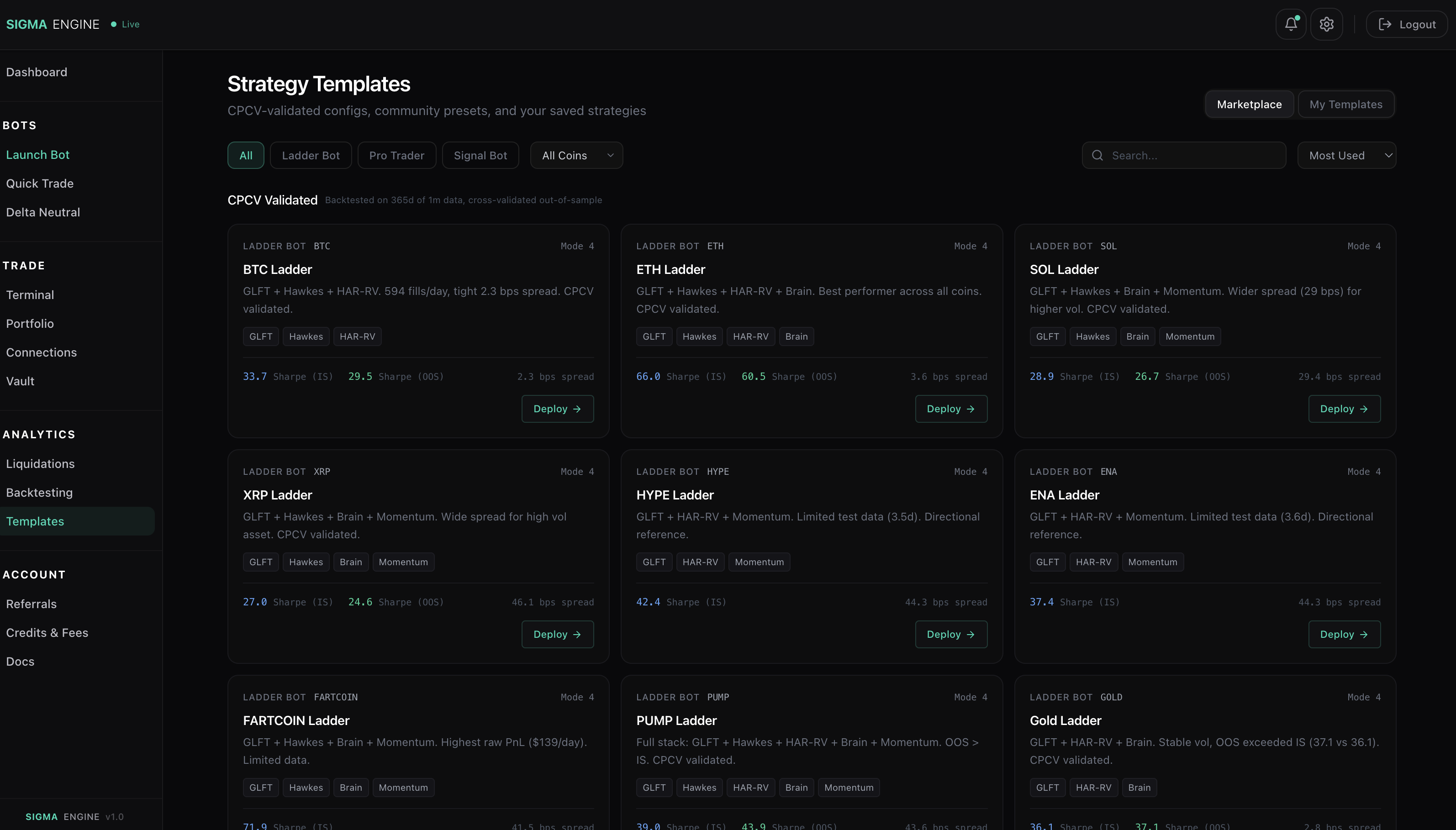The width and height of the screenshot is (1456, 830).
Task: Deploy the BTC Ladder template
Action: pos(558,409)
